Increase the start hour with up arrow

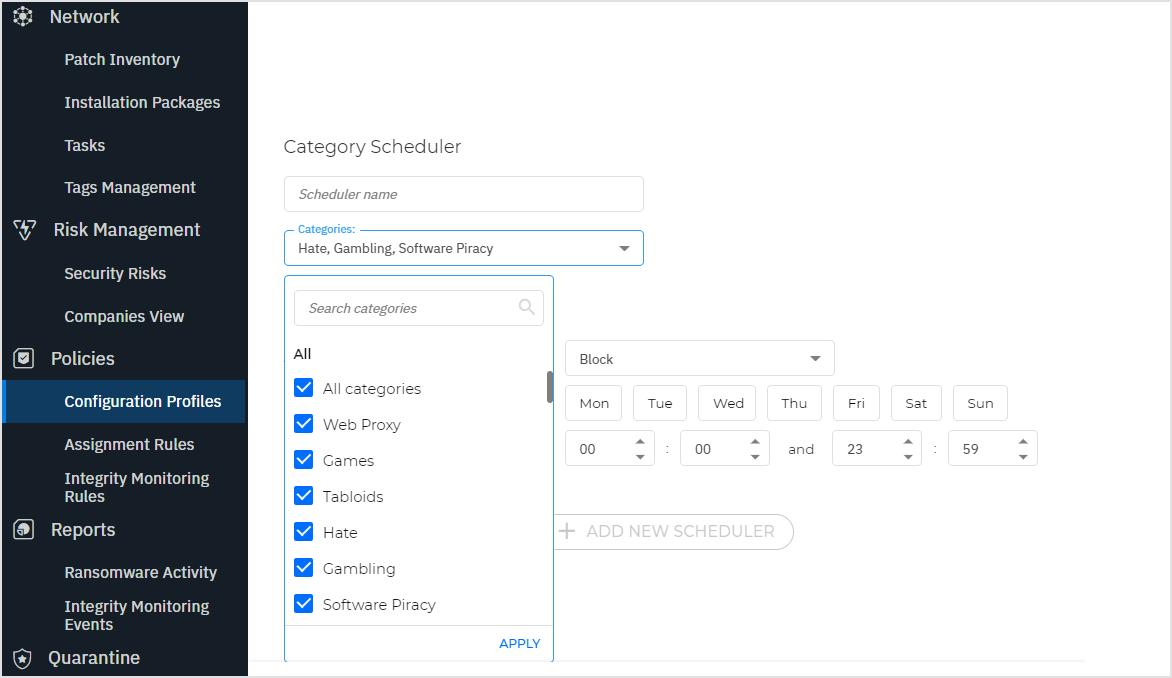click(640, 441)
